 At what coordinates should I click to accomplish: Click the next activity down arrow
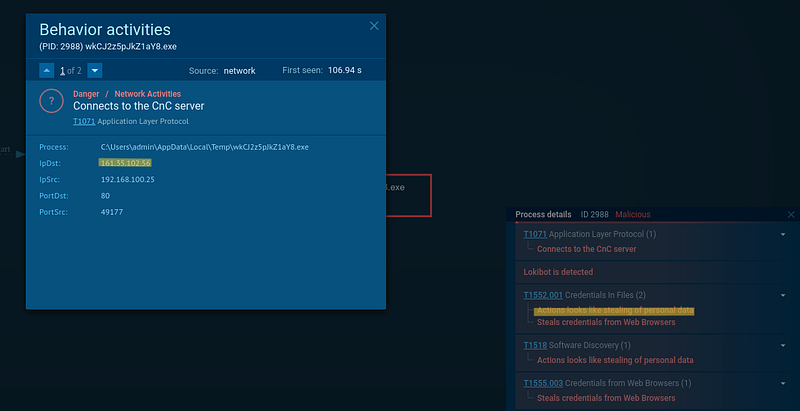coord(94,71)
